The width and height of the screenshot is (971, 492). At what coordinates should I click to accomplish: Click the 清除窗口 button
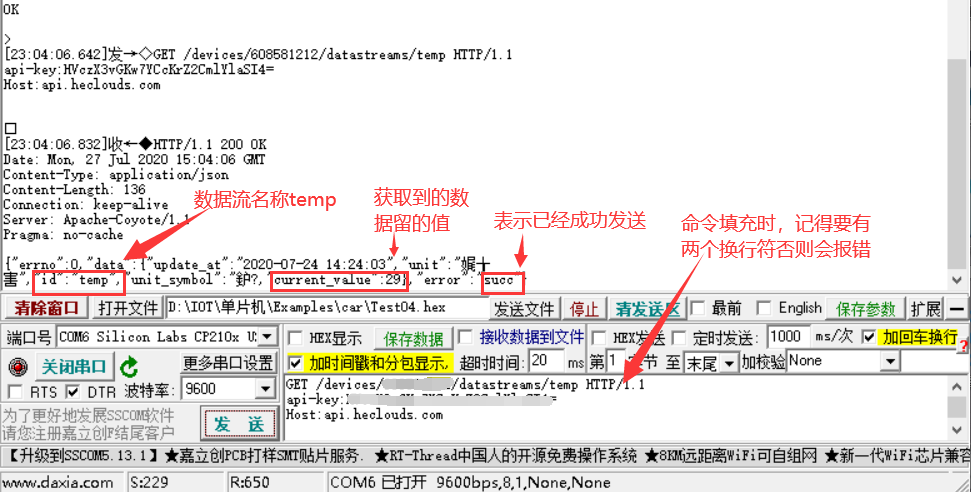click(x=47, y=308)
